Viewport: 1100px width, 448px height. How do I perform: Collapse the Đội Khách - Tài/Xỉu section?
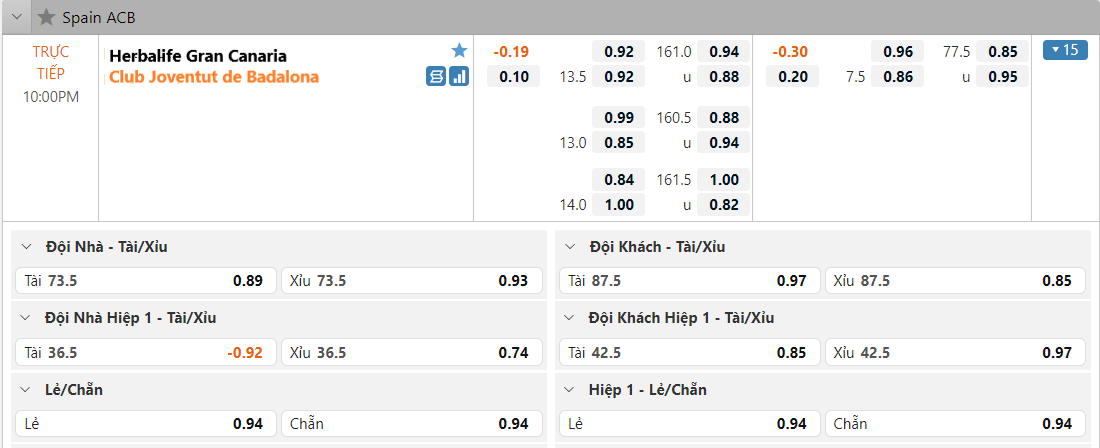tap(571, 247)
